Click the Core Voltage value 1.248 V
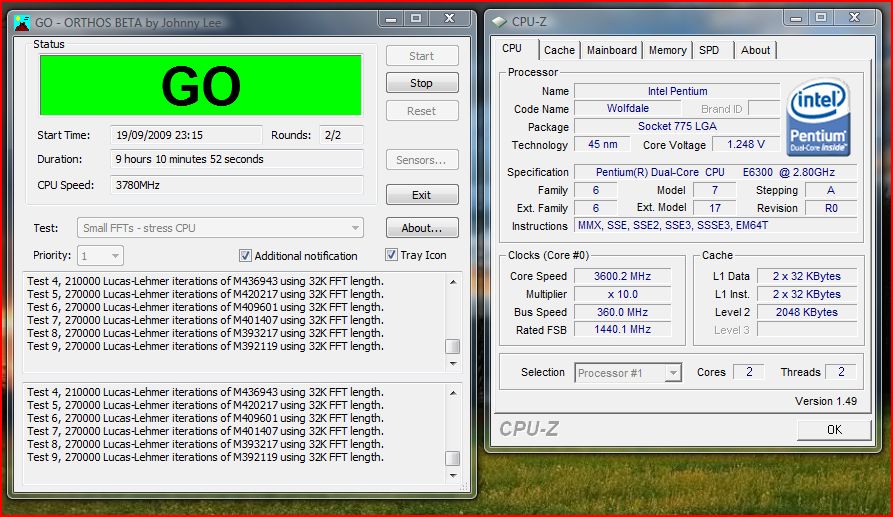The width and height of the screenshot is (893, 517). point(745,144)
